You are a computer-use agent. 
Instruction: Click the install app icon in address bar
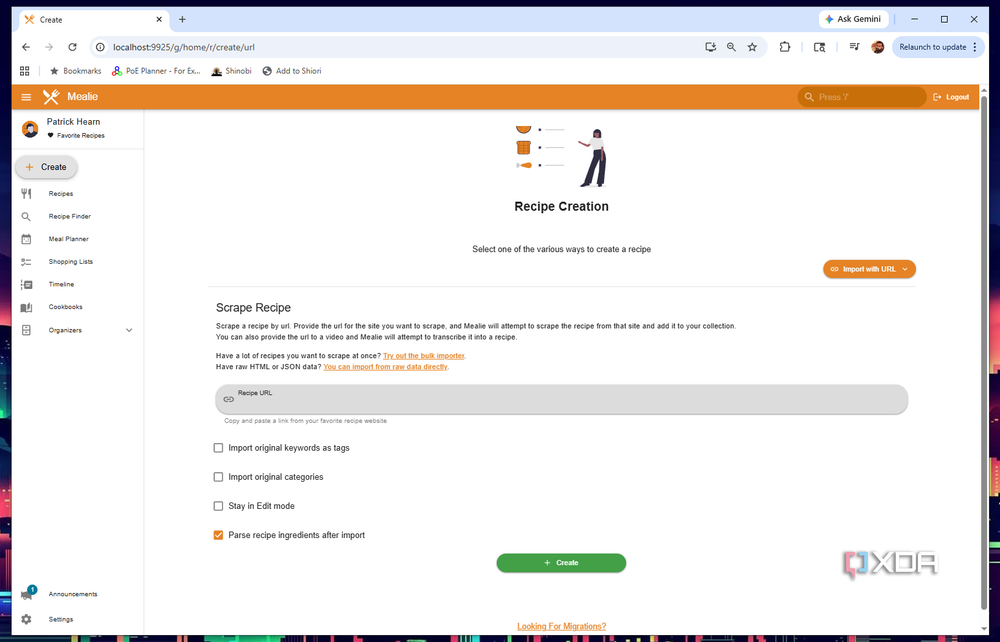710,47
